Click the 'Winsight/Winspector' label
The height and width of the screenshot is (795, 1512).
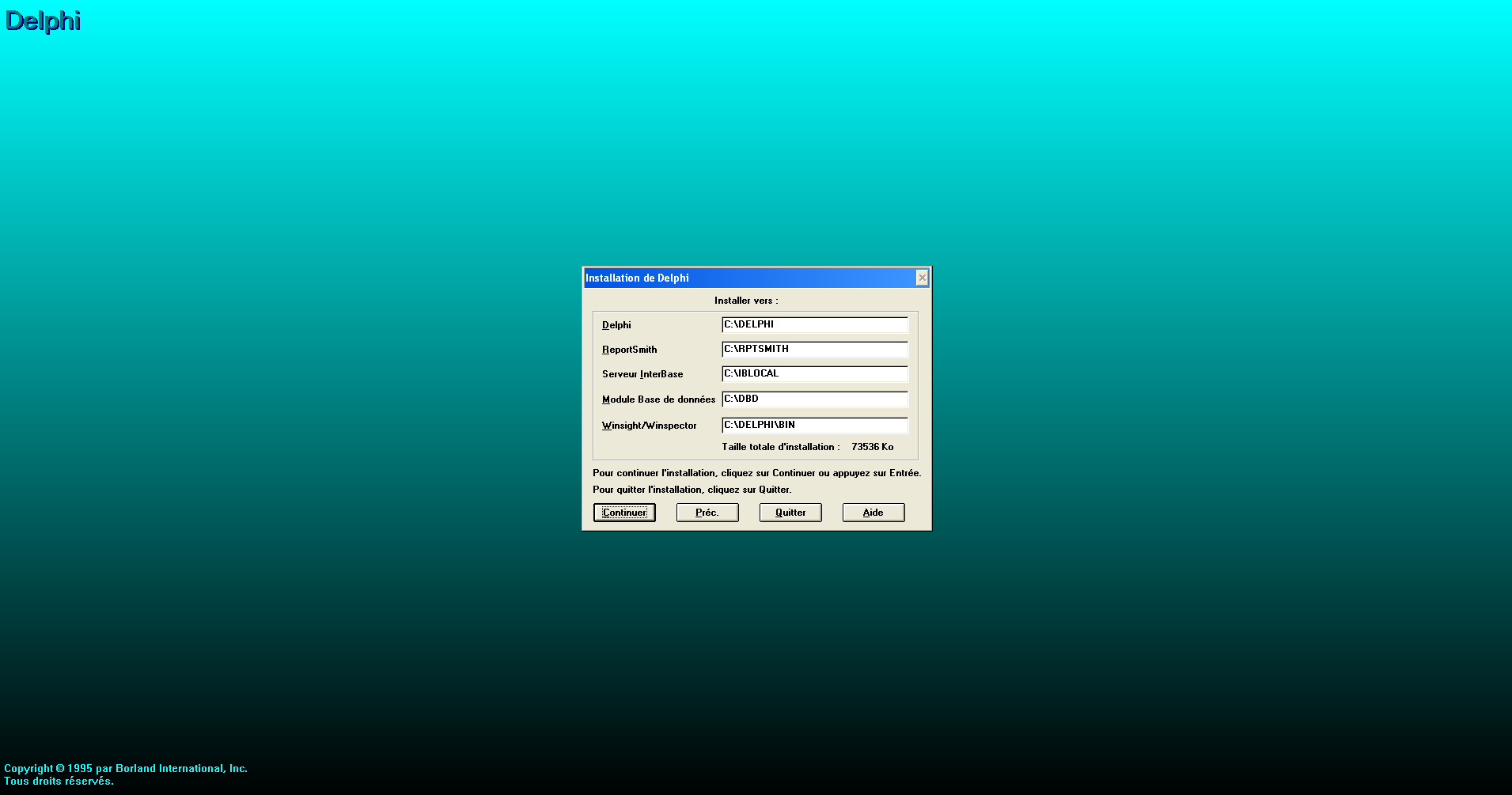[650, 426]
